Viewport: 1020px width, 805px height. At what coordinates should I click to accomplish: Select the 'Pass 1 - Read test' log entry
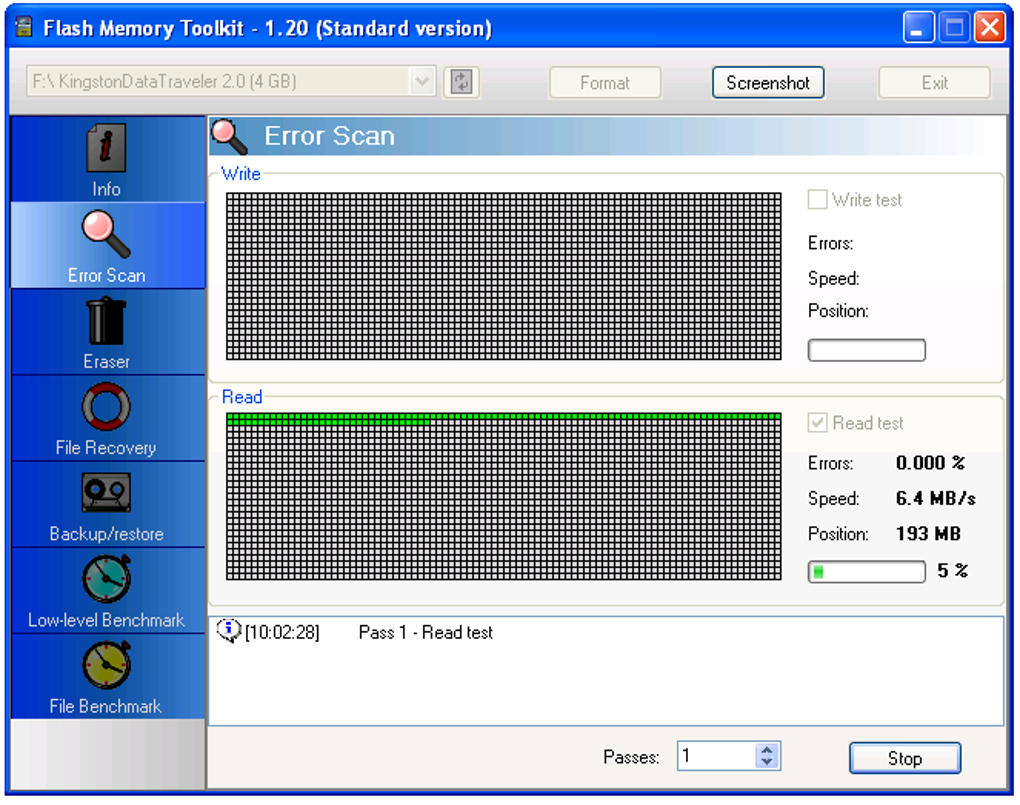coord(425,633)
